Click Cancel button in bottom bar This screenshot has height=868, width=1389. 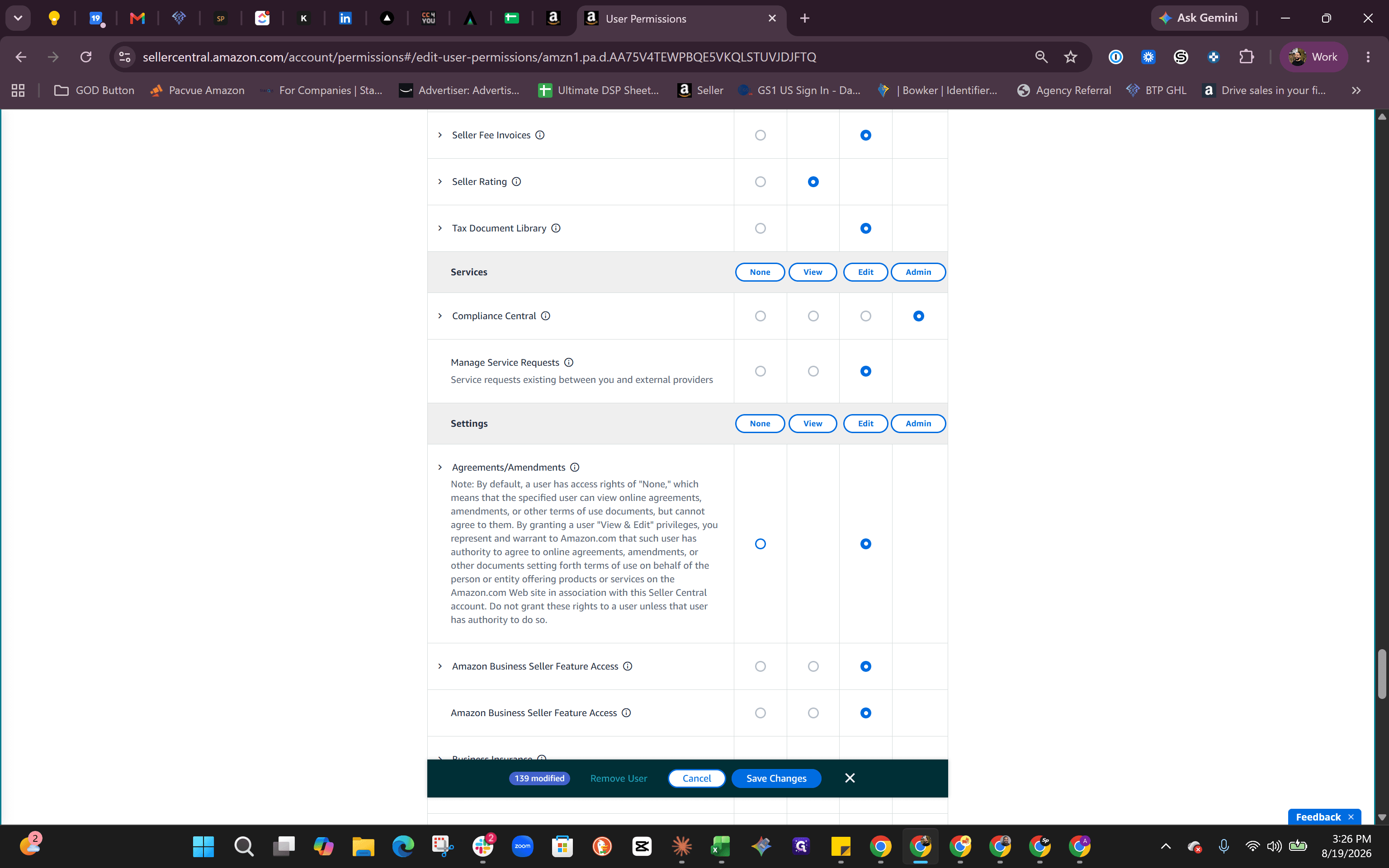[x=697, y=778]
